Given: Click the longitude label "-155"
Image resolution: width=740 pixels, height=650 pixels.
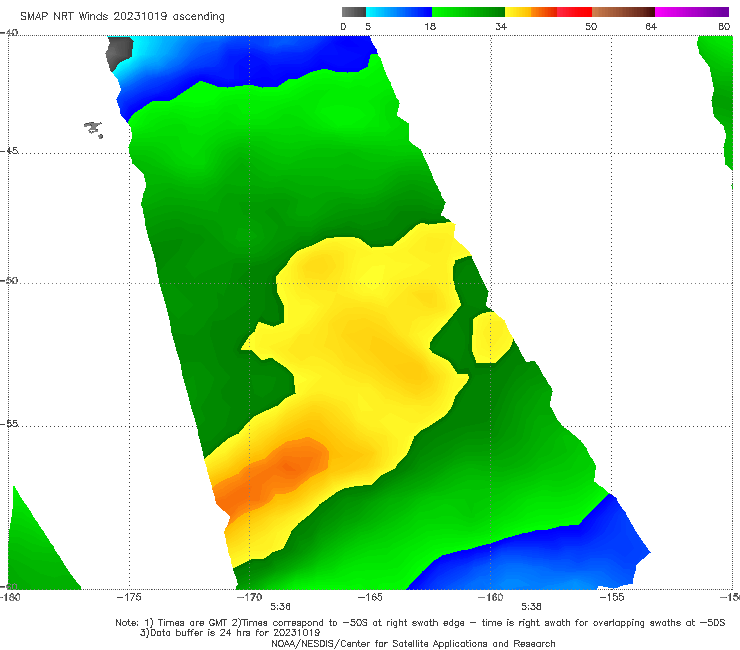Looking at the screenshot, I should (x=612, y=597).
